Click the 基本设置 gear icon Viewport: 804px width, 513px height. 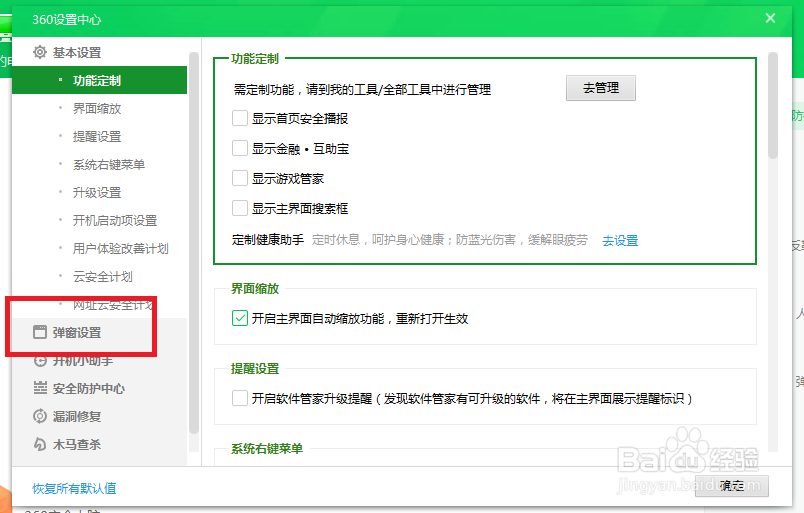click(x=39, y=52)
